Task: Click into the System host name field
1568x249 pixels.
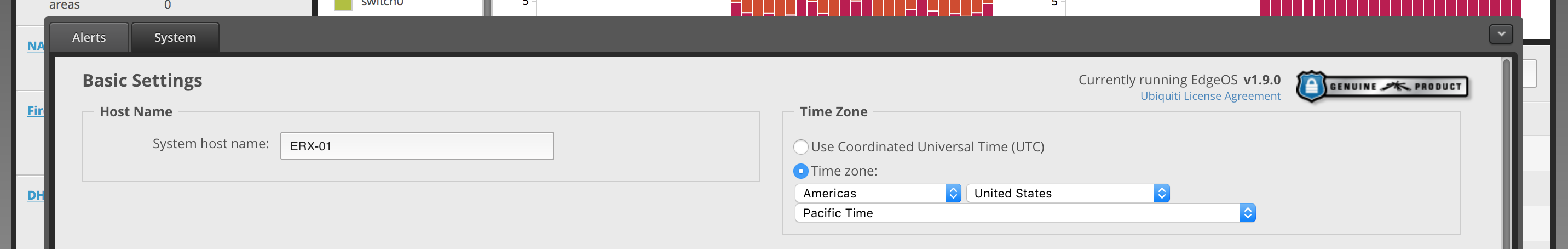Action: 416,146
